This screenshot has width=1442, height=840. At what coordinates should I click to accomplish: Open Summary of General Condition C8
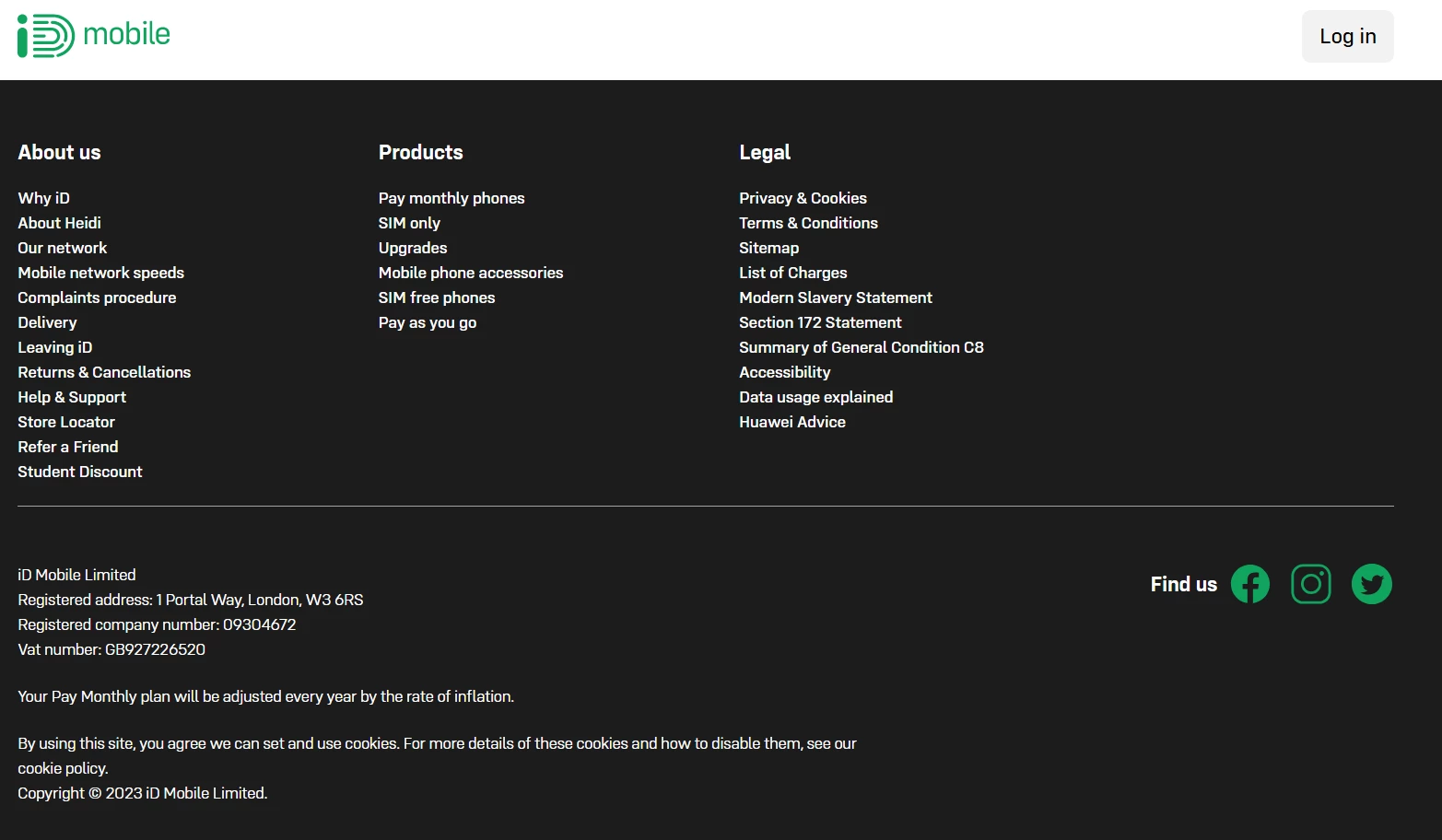click(862, 347)
